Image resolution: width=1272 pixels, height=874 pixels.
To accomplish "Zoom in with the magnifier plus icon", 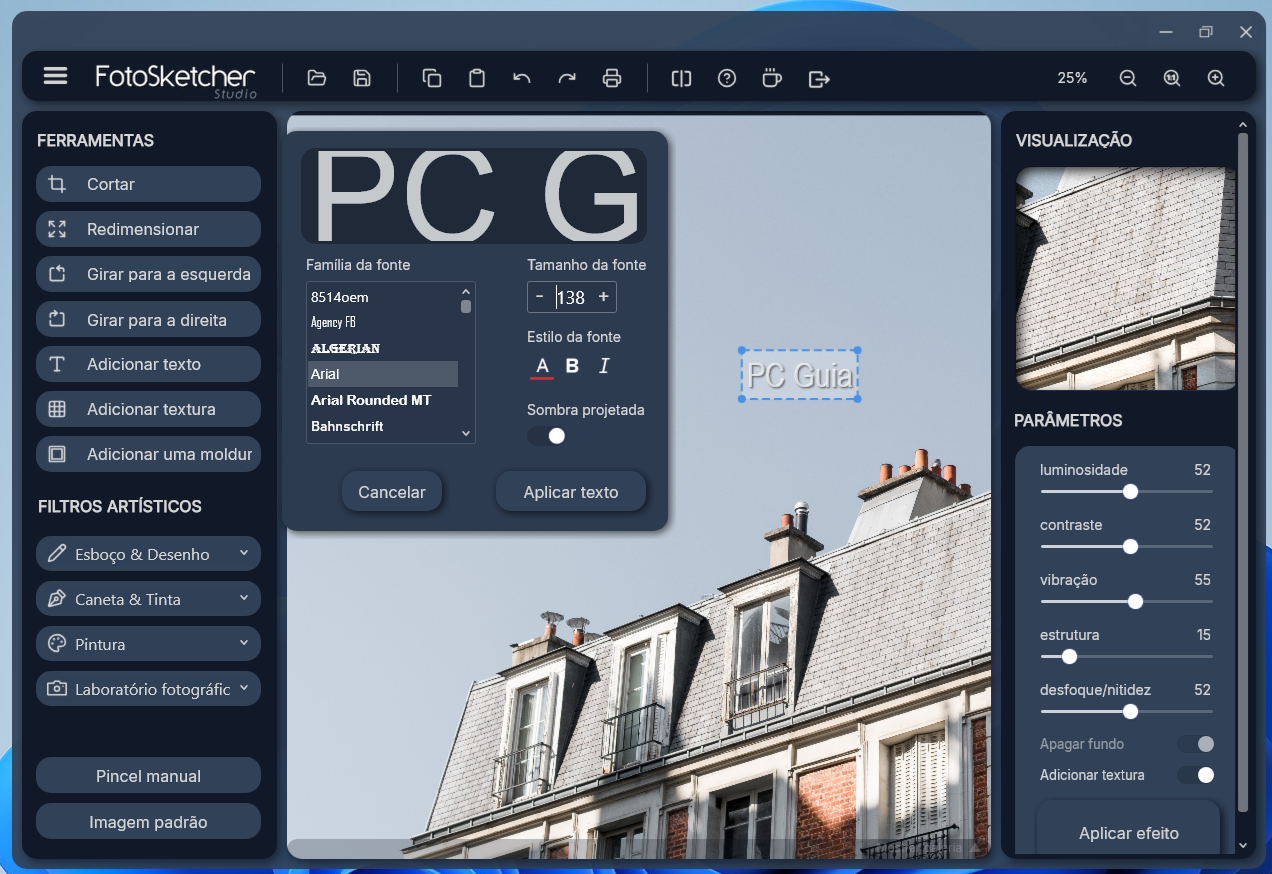I will (1216, 78).
